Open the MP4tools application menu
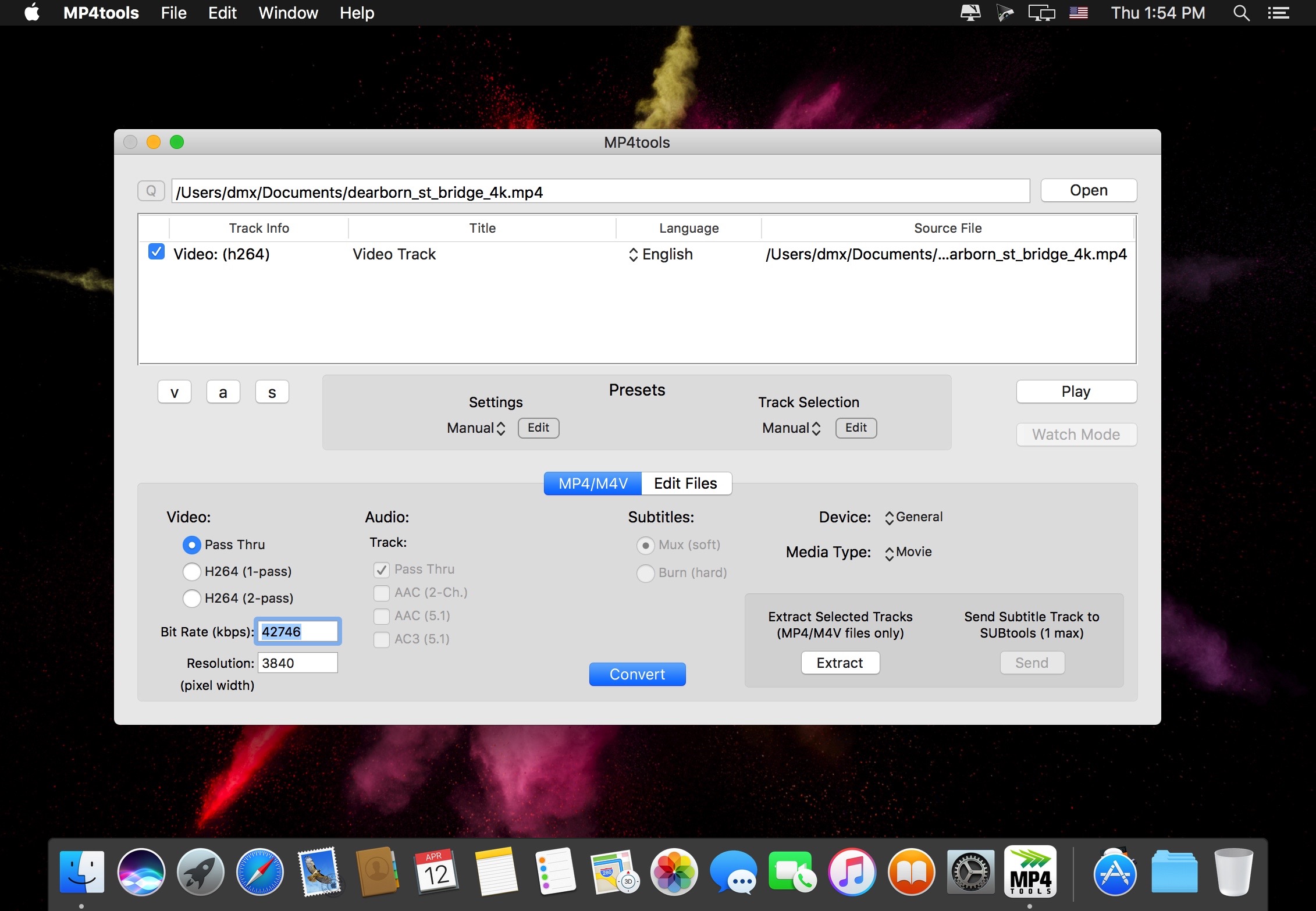1316x911 pixels. coord(101,13)
